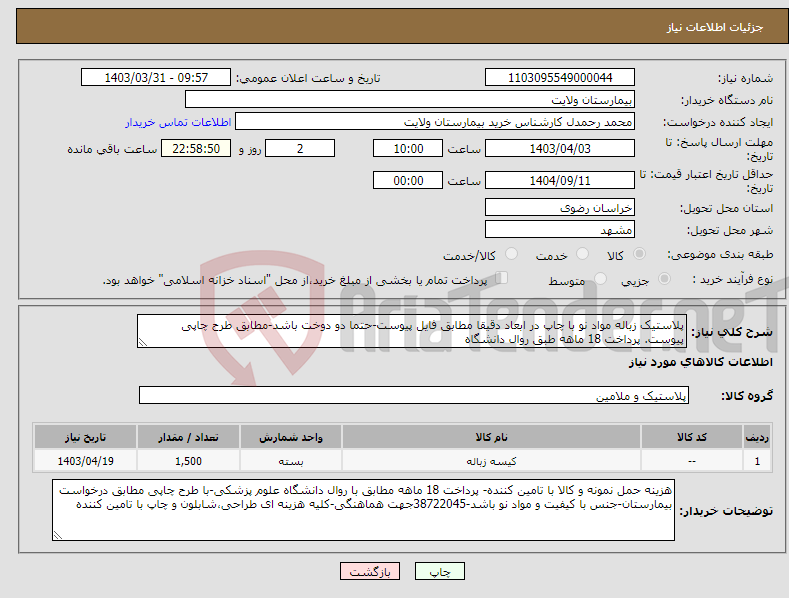Click the شرح کلی نیاز description textarea

(412, 331)
